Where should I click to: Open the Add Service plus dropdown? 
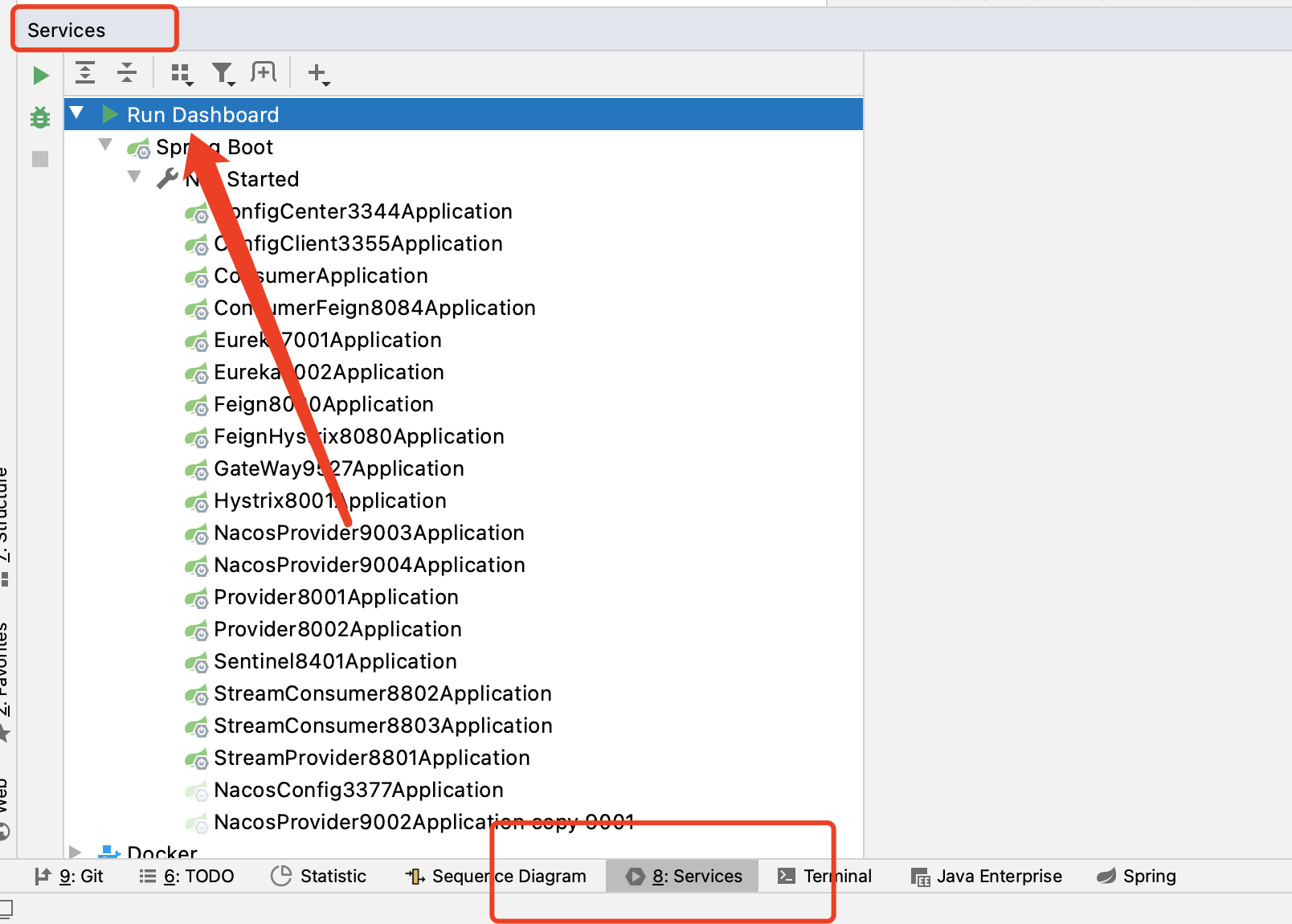click(319, 74)
